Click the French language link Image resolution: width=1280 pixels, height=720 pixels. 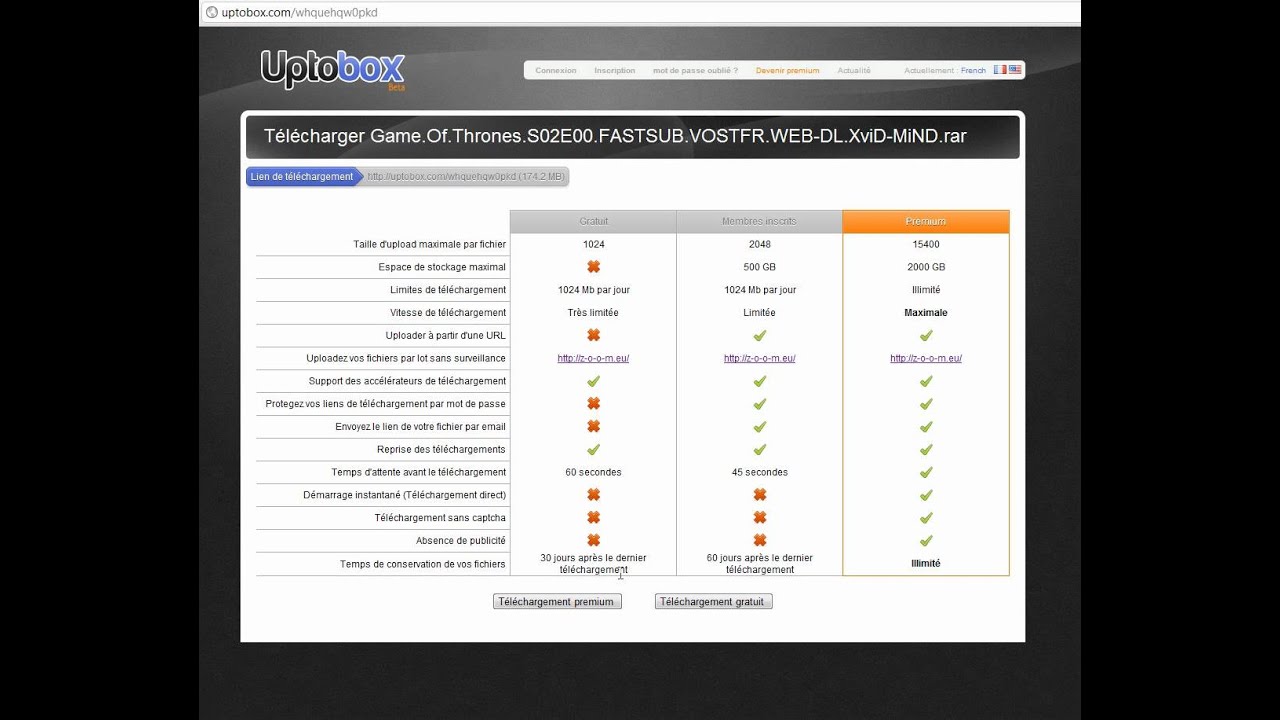pos(973,71)
